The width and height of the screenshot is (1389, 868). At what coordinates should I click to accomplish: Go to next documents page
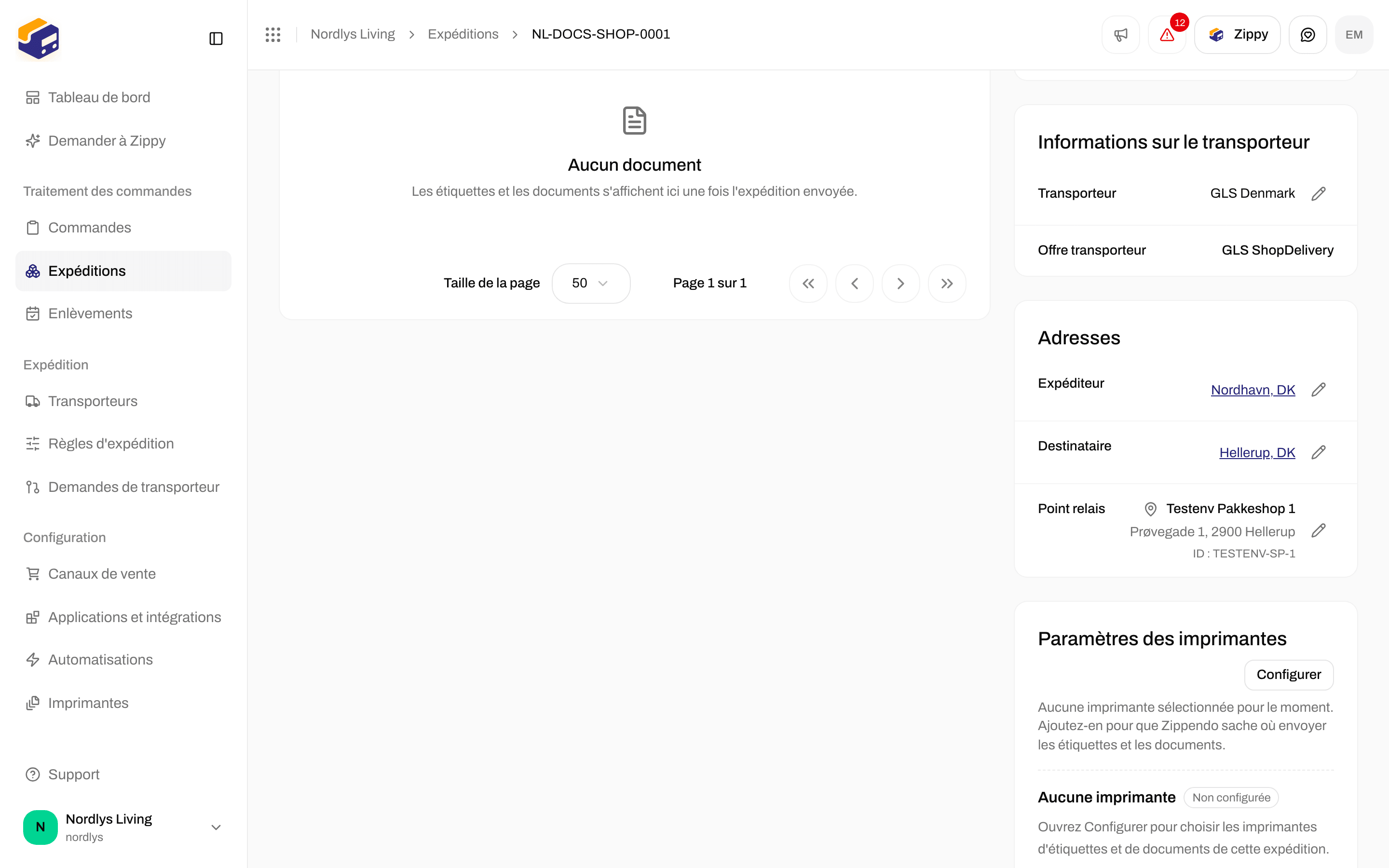point(900,283)
